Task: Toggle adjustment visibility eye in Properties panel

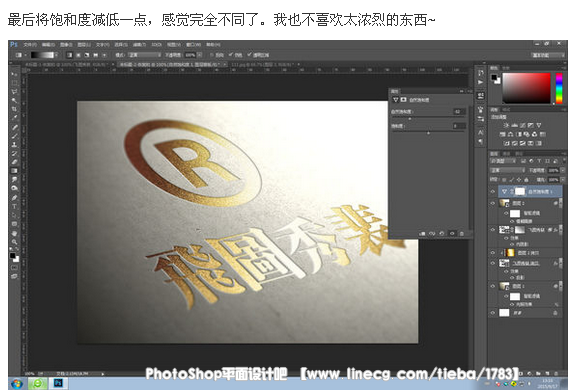Action: [x=452, y=233]
